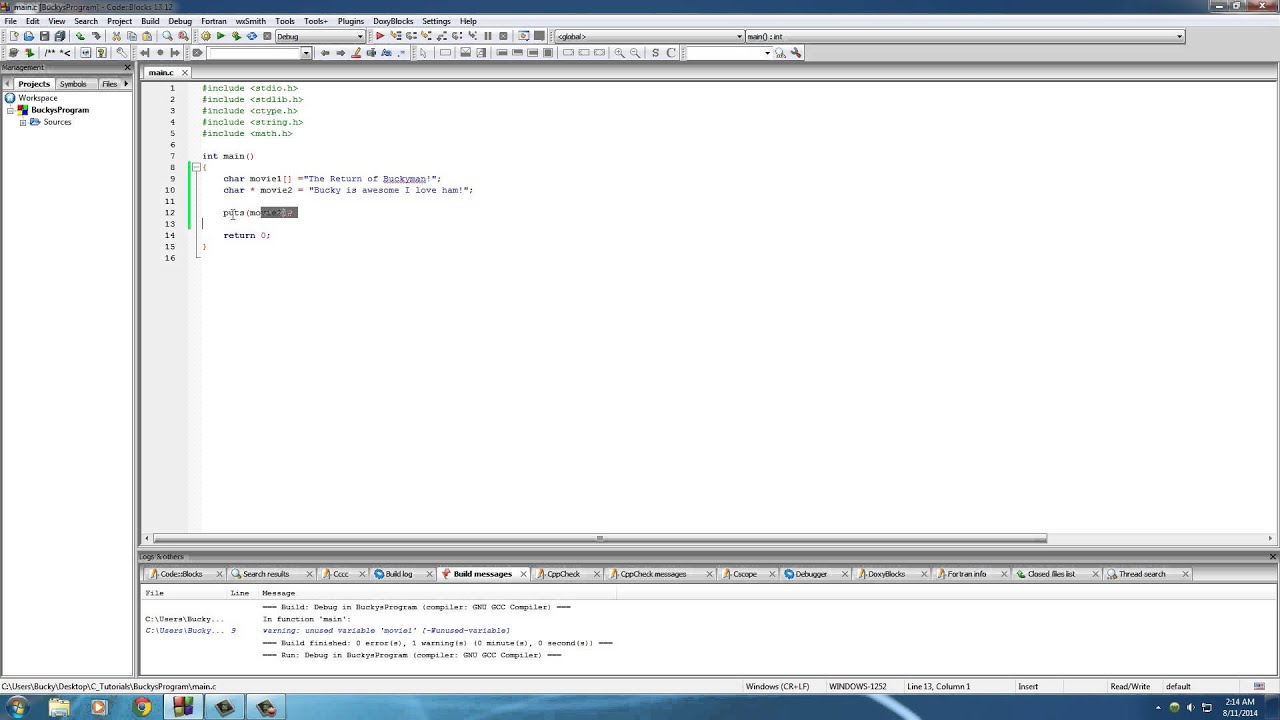Open the Debug menu
Screen dimensions: 1280x720
tap(180, 21)
